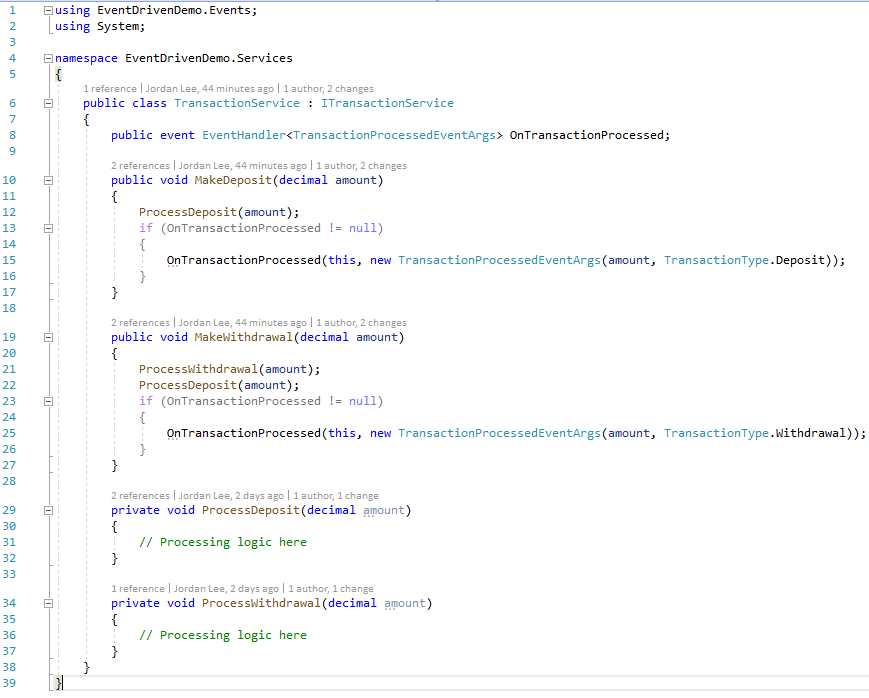Click the ProcessDeposit method name on line 29
The height and width of the screenshot is (698, 869).
point(251,510)
